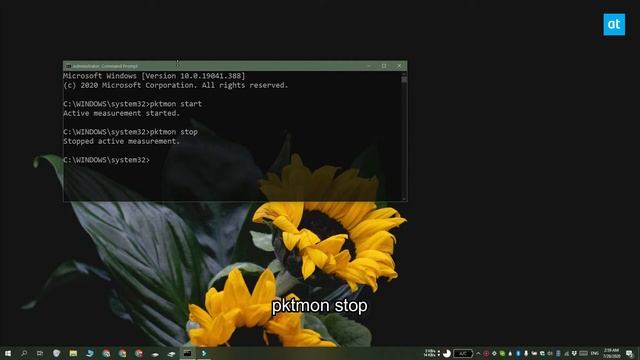Click the 'Stopped active measurement.' output line
640x360 pixels.
point(122,142)
